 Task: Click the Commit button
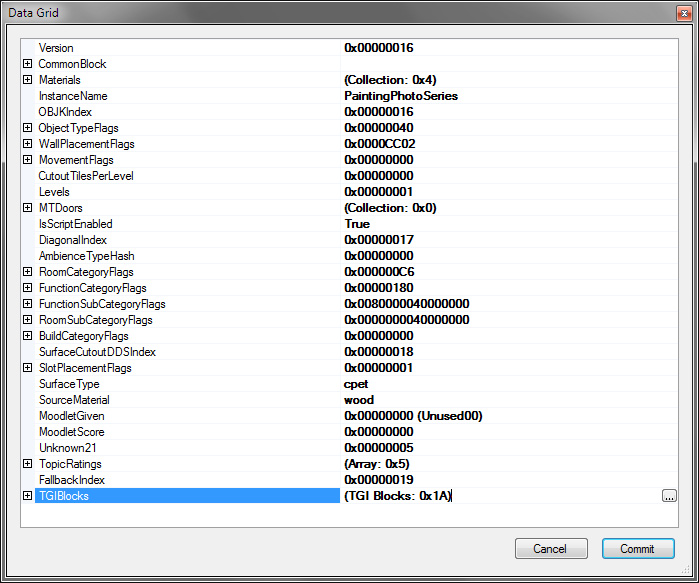click(637, 549)
